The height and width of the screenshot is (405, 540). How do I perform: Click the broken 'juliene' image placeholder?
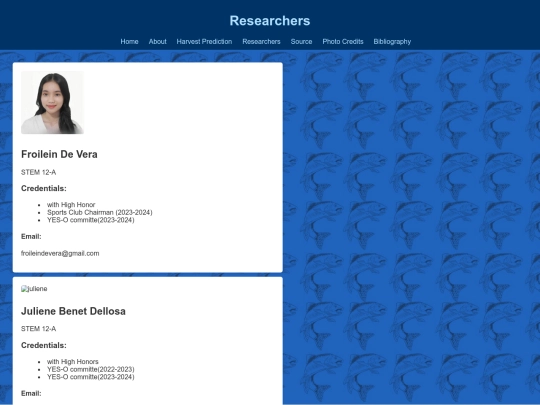tap(34, 289)
